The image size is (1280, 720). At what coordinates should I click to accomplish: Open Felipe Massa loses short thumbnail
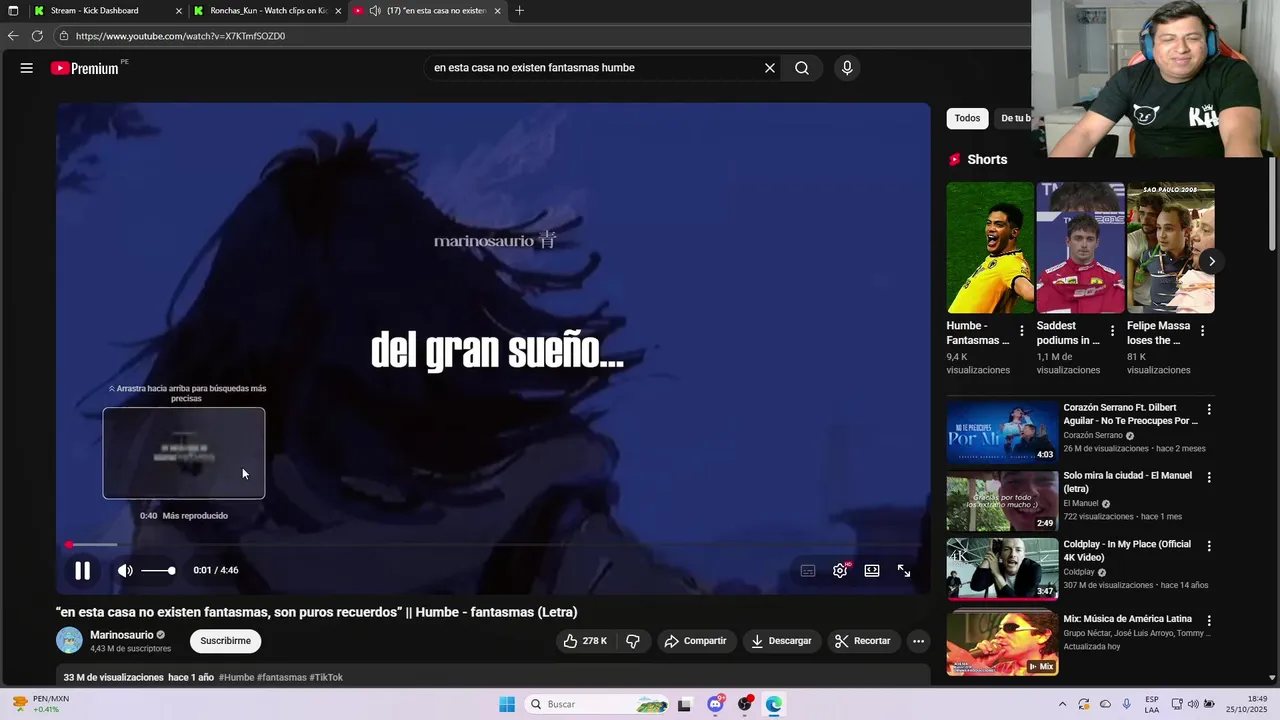click(1170, 247)
